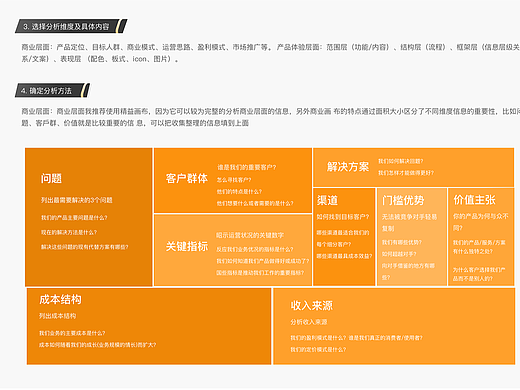Click the paragraph line starting "商业层面: 产品定位"
The image size is (520, 390).
(x=271, y=47)
